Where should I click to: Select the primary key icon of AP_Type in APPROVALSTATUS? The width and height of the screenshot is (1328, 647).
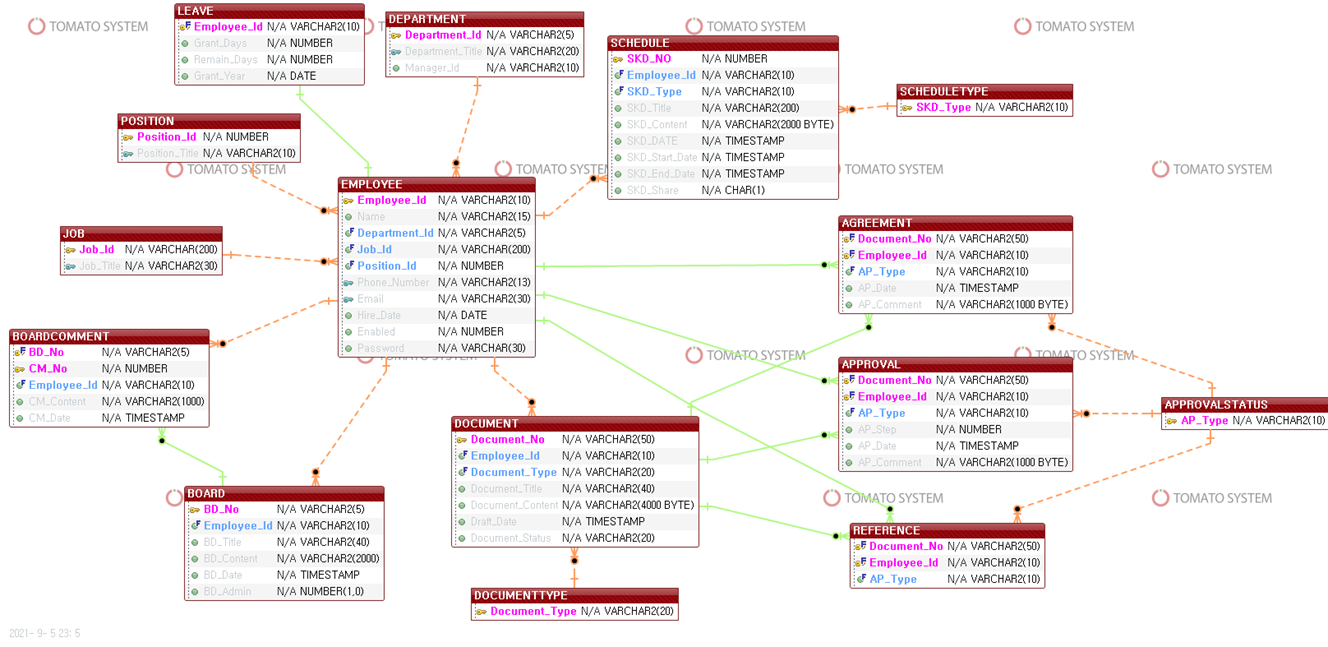[x=1170, y=420]
